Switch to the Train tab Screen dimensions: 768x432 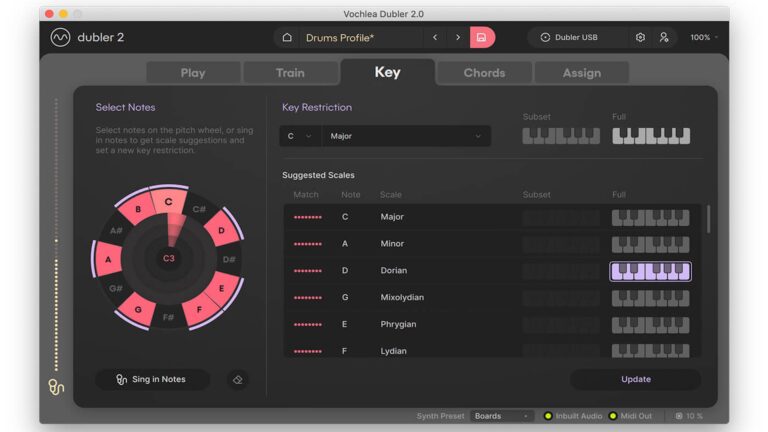pyautogui.click(x=290, y=73)
